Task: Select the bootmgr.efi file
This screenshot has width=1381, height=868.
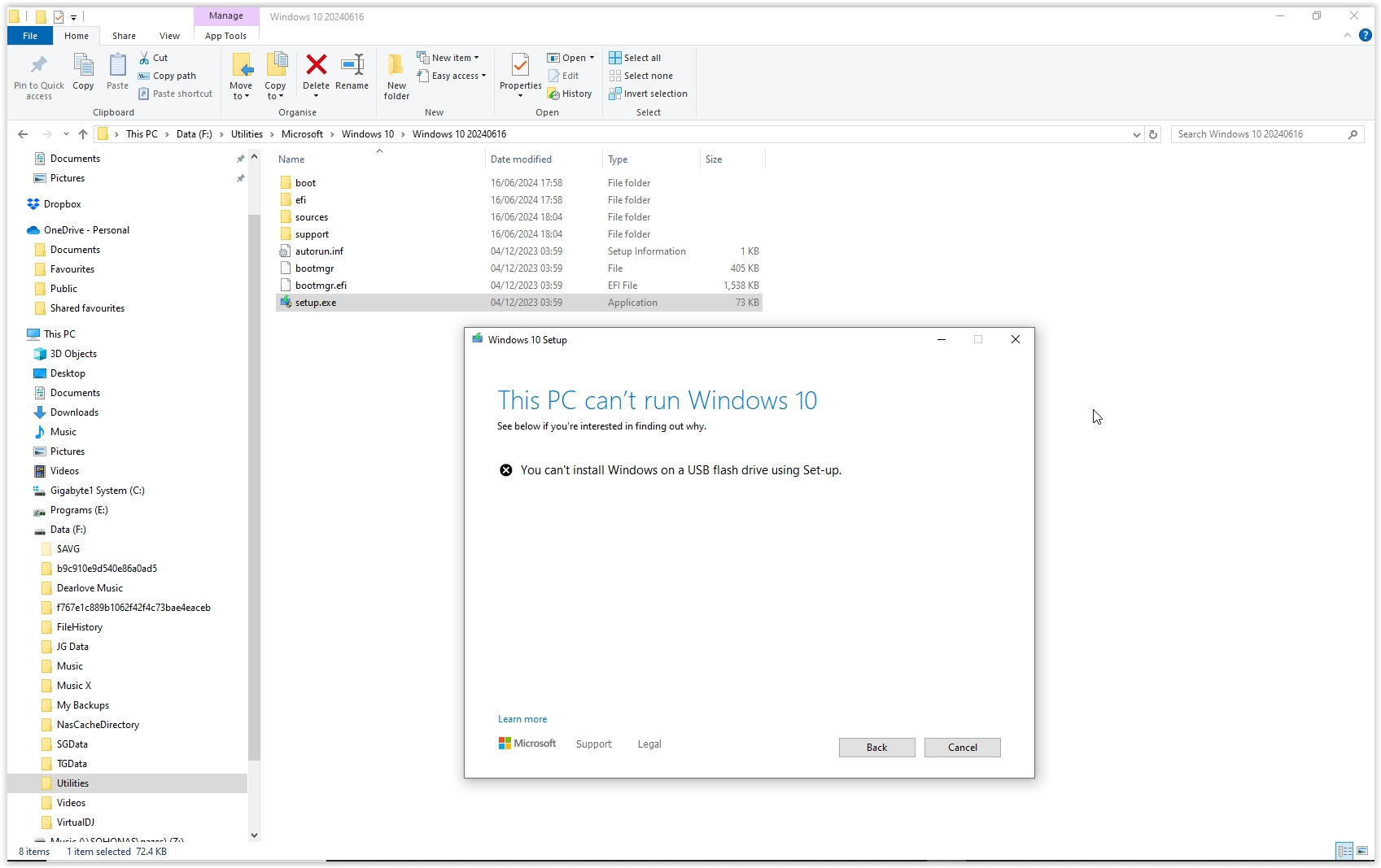Action: pos(519,286)
